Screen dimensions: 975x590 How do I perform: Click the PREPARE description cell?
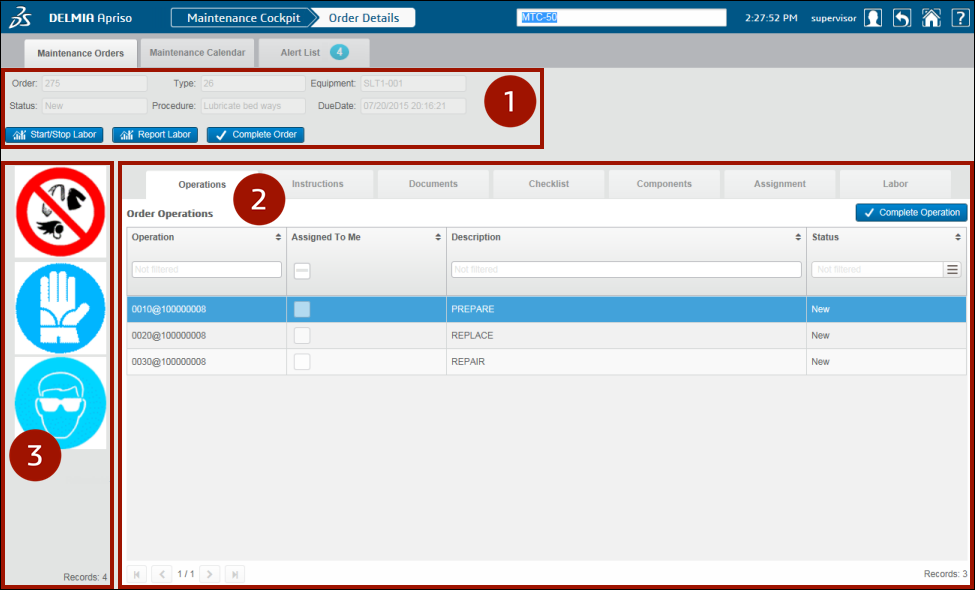pyautogui.click(x=626, y=309)
